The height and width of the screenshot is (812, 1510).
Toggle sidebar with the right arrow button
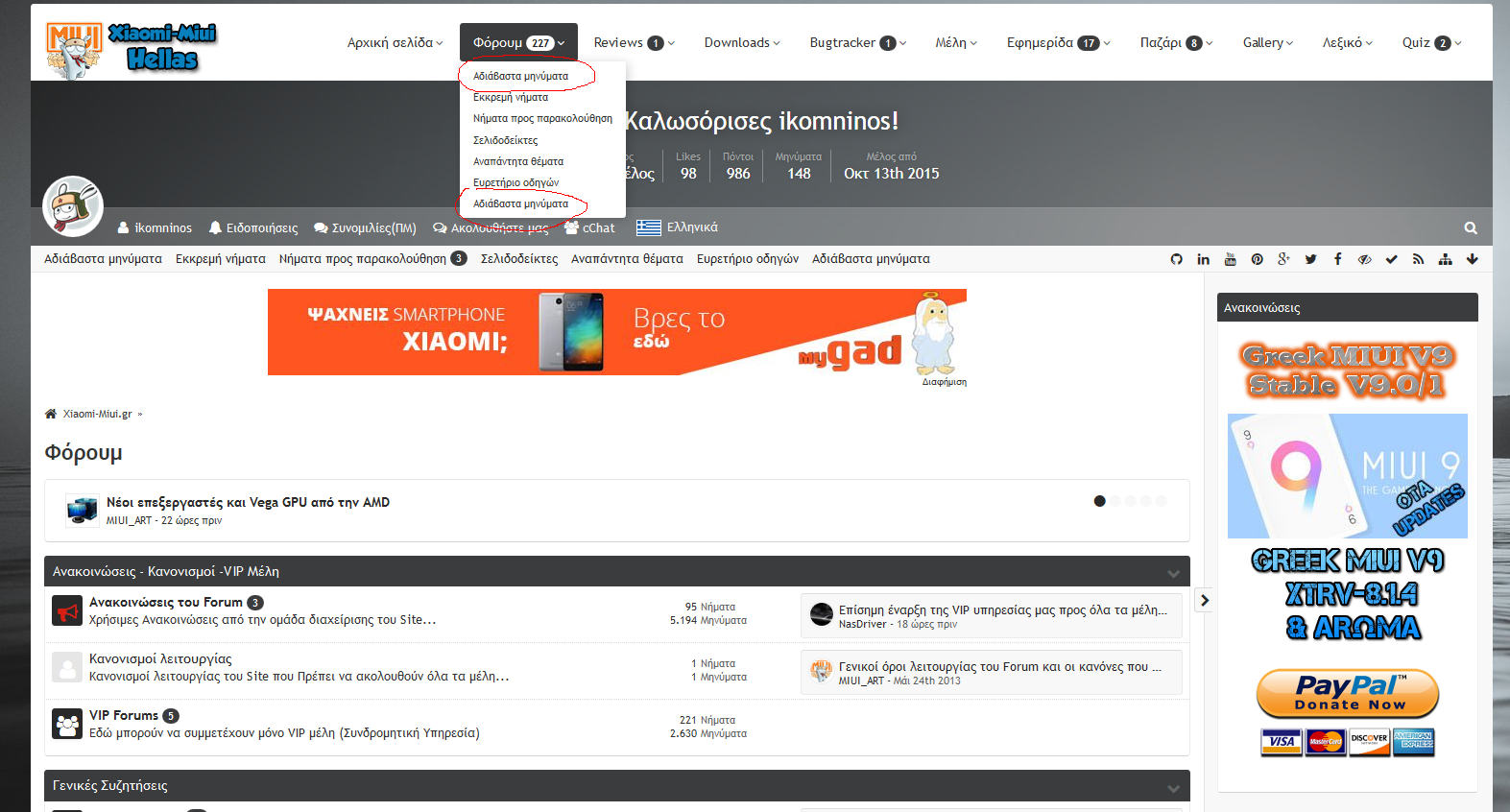(x=1204, y=601)
